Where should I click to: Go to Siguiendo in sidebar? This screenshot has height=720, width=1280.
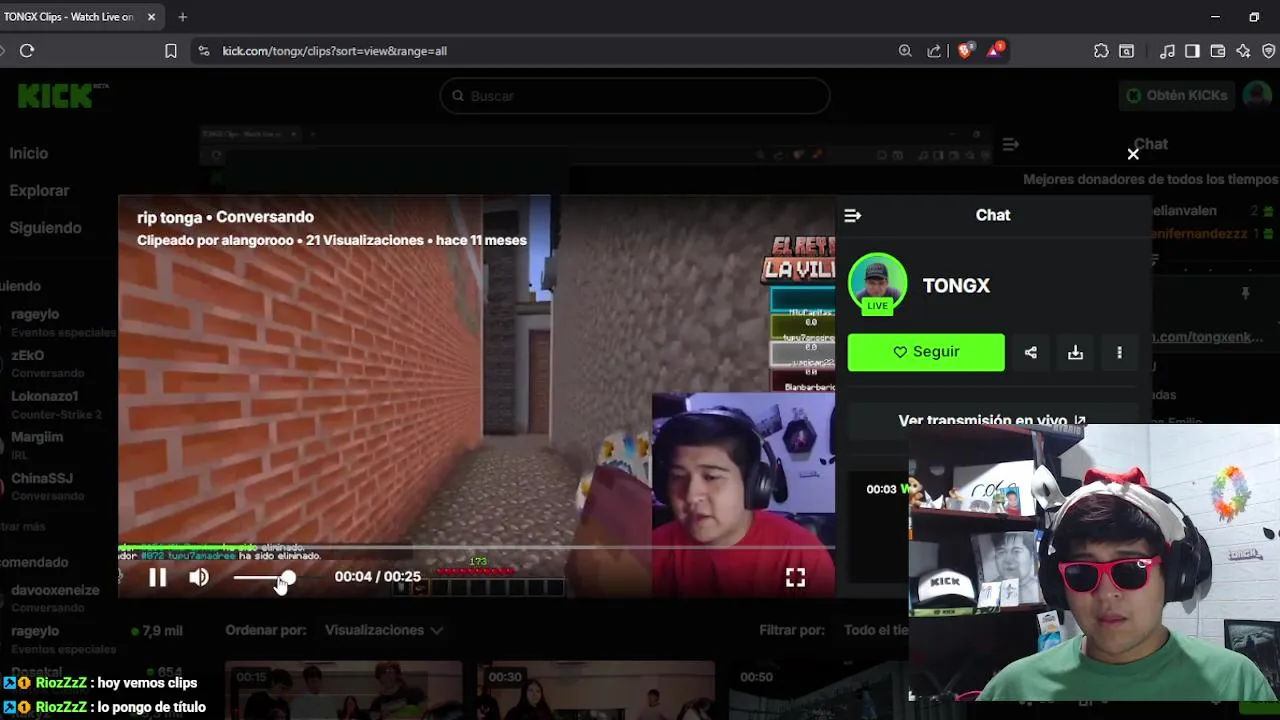45,227
